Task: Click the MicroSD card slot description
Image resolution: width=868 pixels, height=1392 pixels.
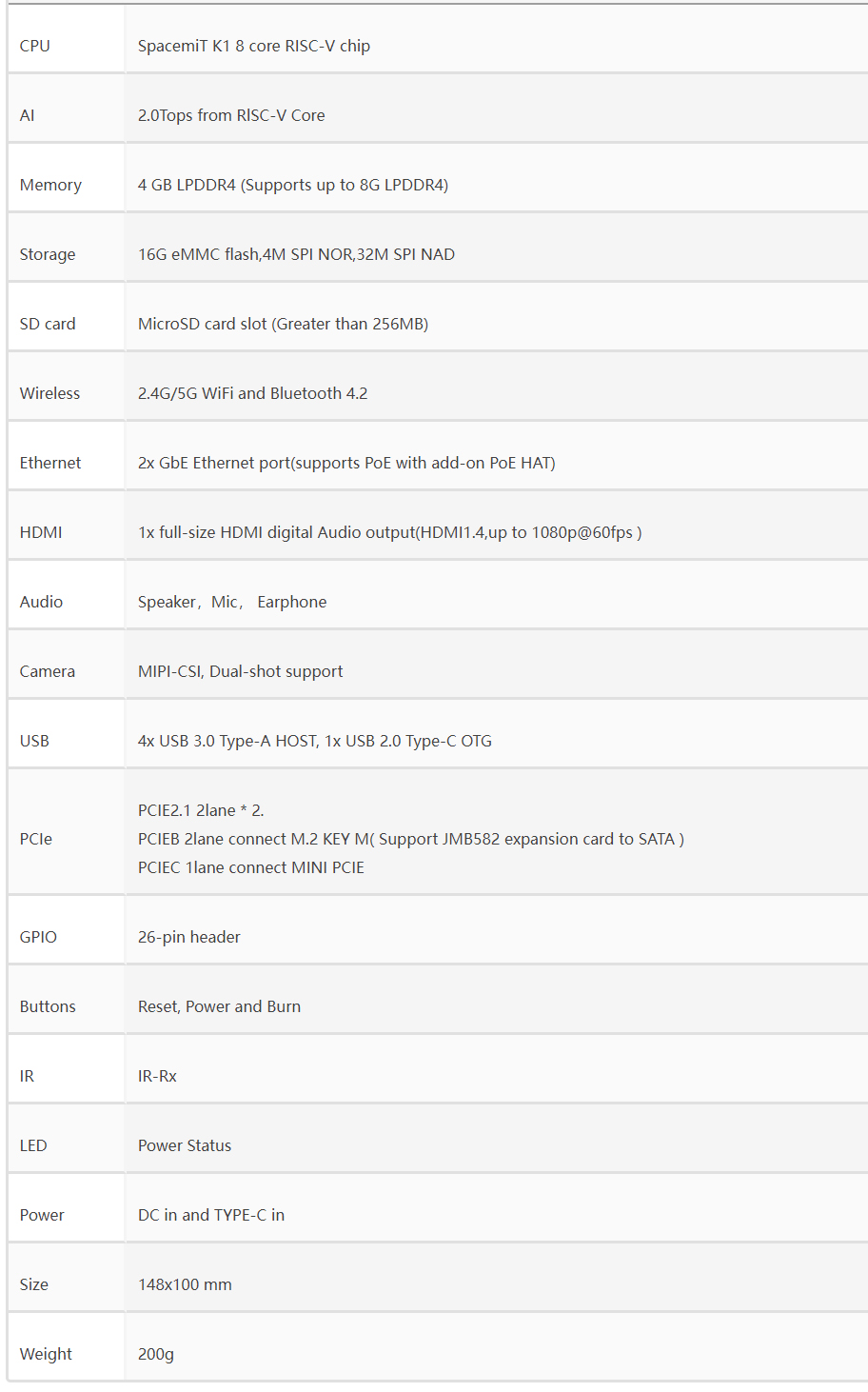Action: pyautogui.click(x=283, y=324)
